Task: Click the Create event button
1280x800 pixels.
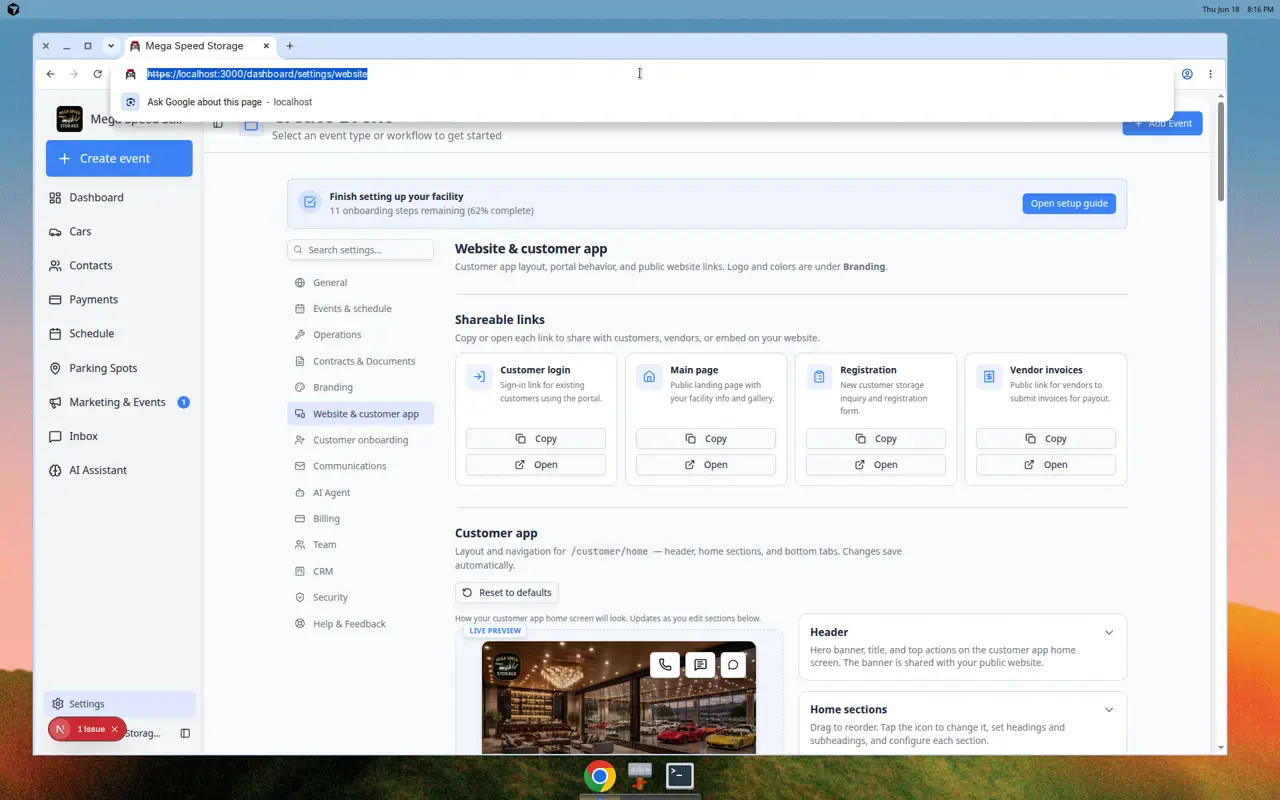Action: coord(119,158)
